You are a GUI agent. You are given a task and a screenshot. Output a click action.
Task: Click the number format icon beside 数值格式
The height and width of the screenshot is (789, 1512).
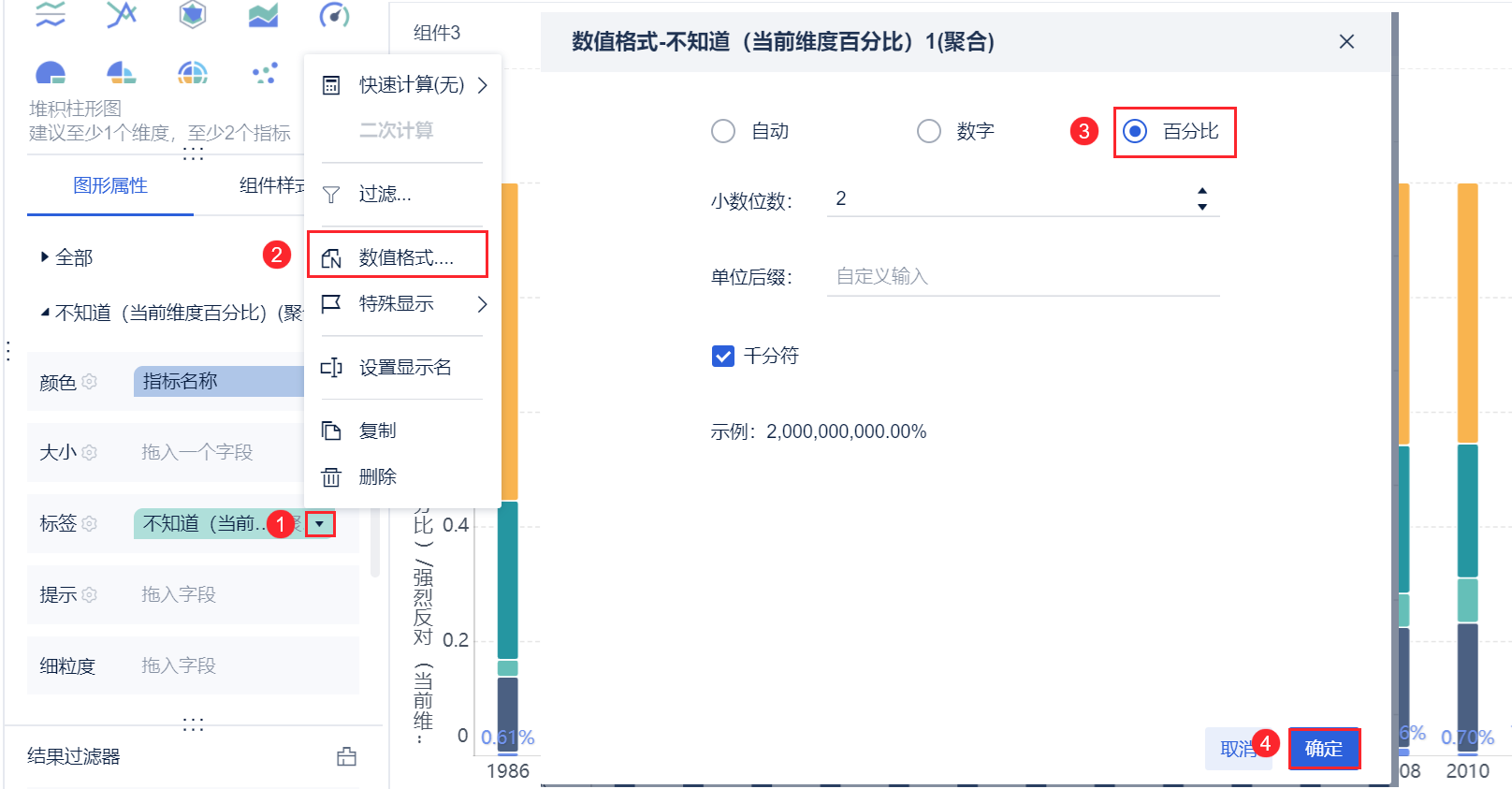331,258
